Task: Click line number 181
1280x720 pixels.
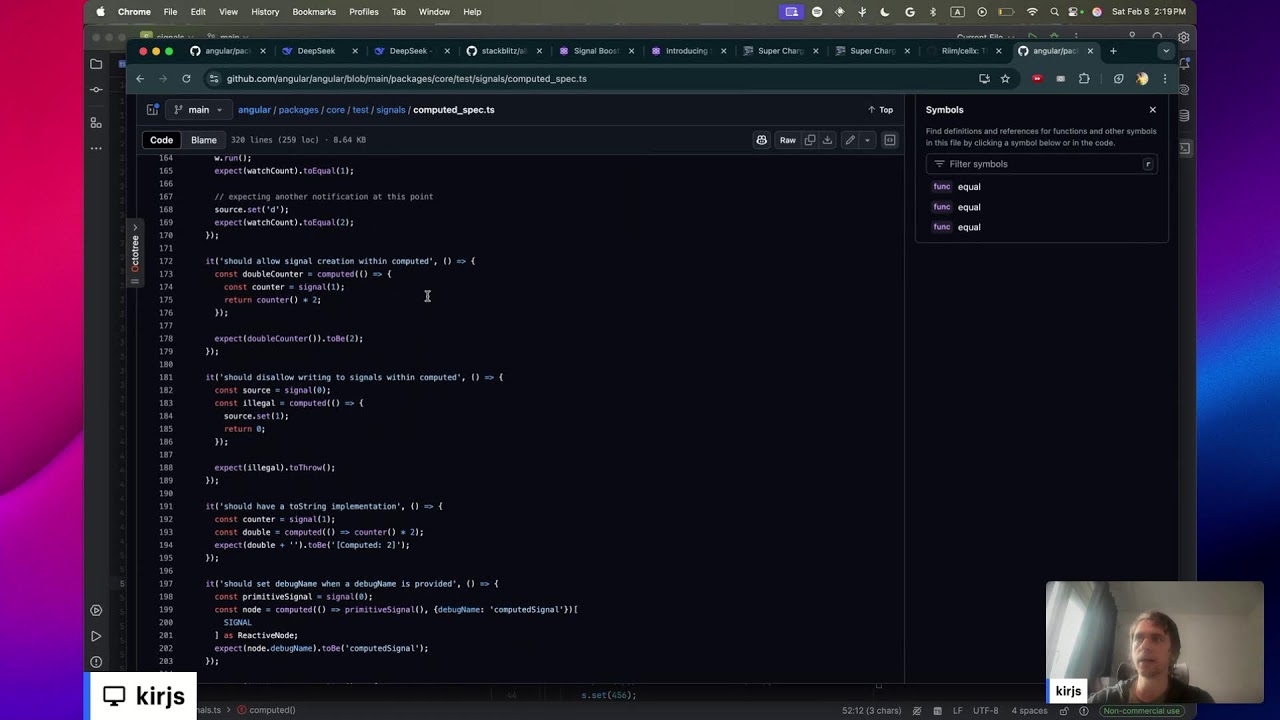Action: coord(166,377)
